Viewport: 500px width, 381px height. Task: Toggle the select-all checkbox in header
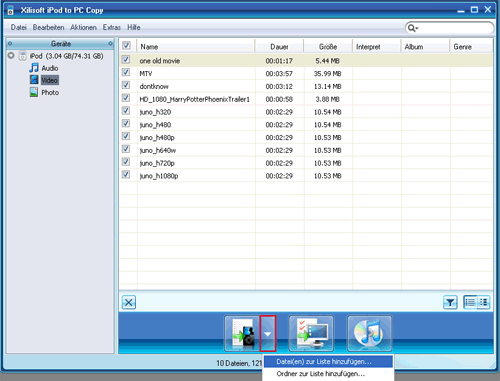pyautogui.click(x=126, y=45)
